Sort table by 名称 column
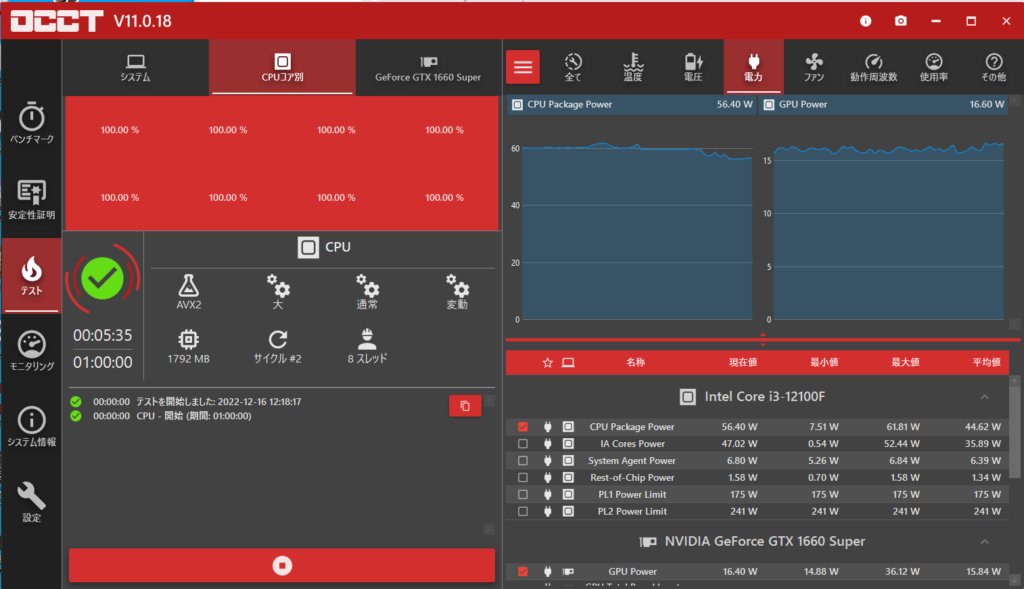 (635, 362)
